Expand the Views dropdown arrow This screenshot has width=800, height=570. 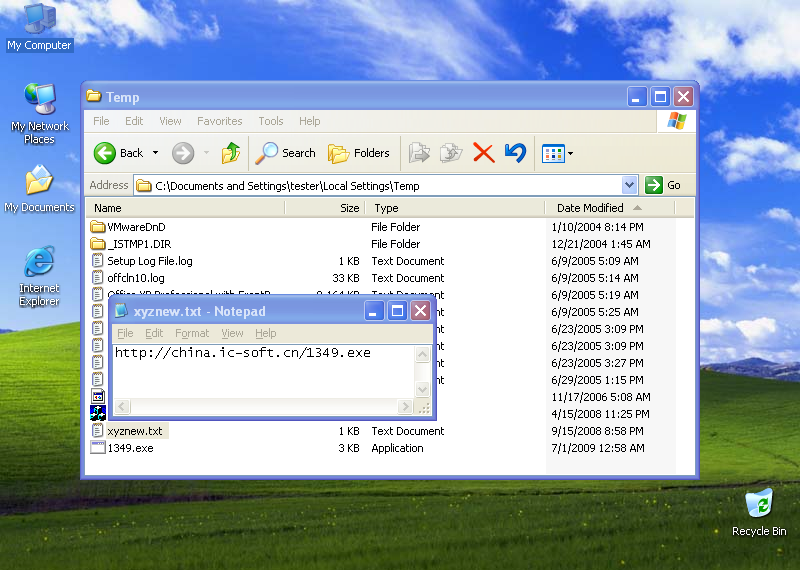570,153
